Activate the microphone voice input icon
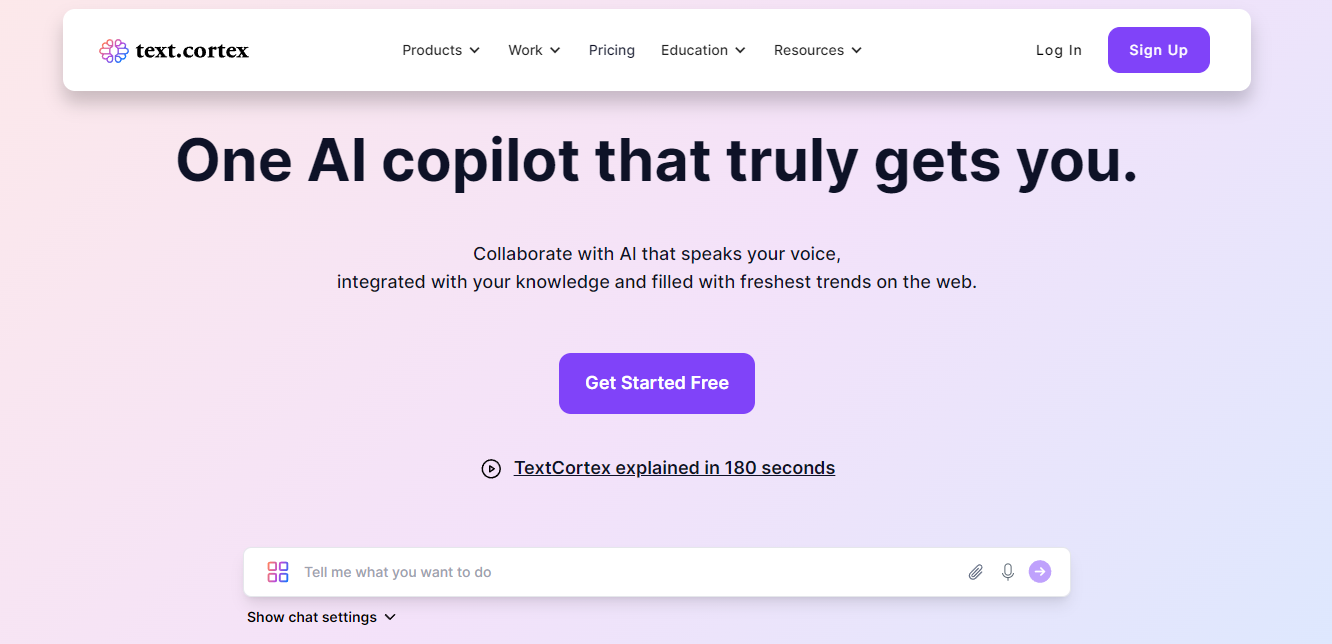The image size is (1332, 644). (x=1008, y=572)
